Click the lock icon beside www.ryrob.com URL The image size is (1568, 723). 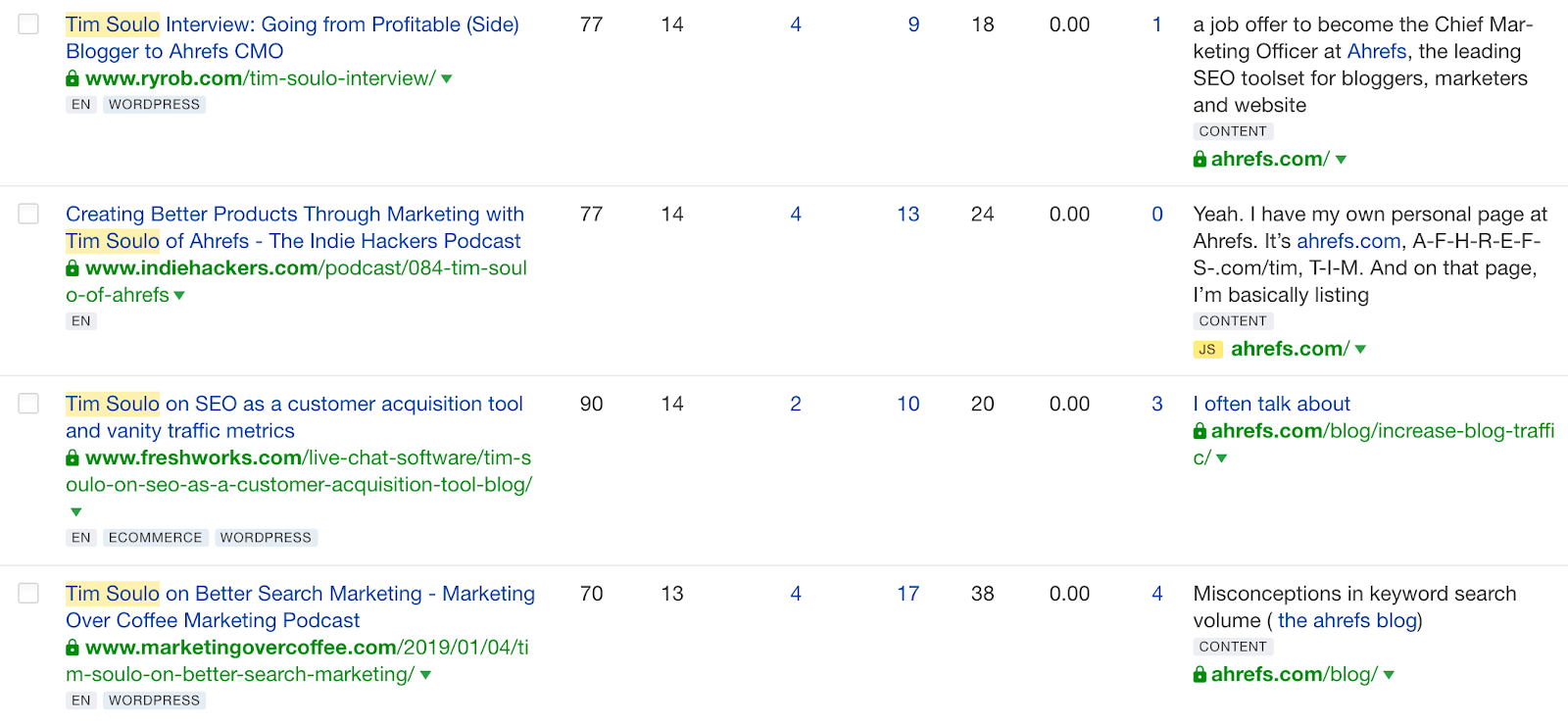tap(73, 78)
